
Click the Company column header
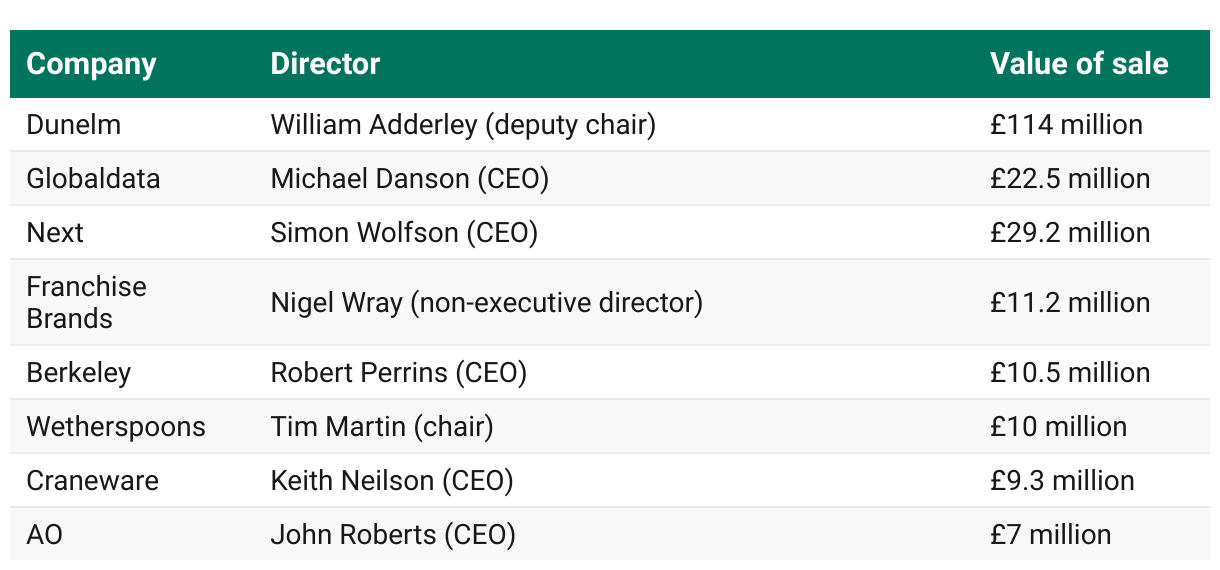point(91,65)
